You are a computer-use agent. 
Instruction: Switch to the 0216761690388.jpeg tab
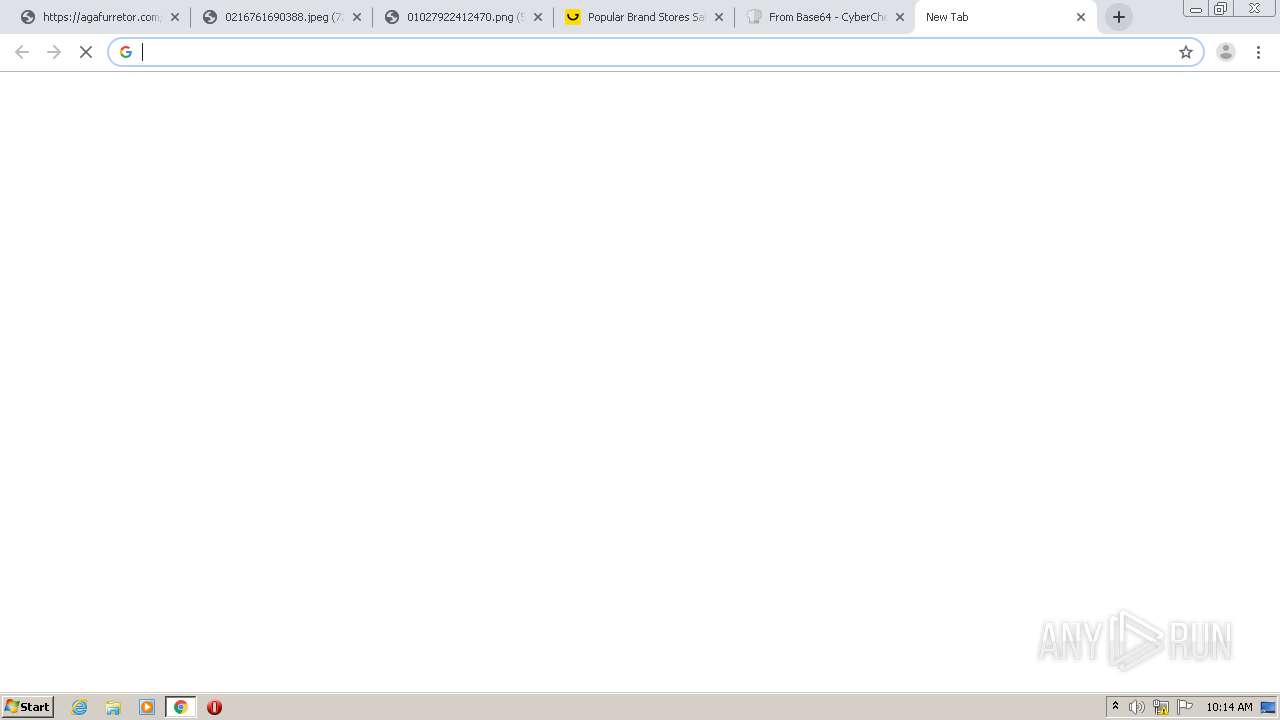coord(274,17)
